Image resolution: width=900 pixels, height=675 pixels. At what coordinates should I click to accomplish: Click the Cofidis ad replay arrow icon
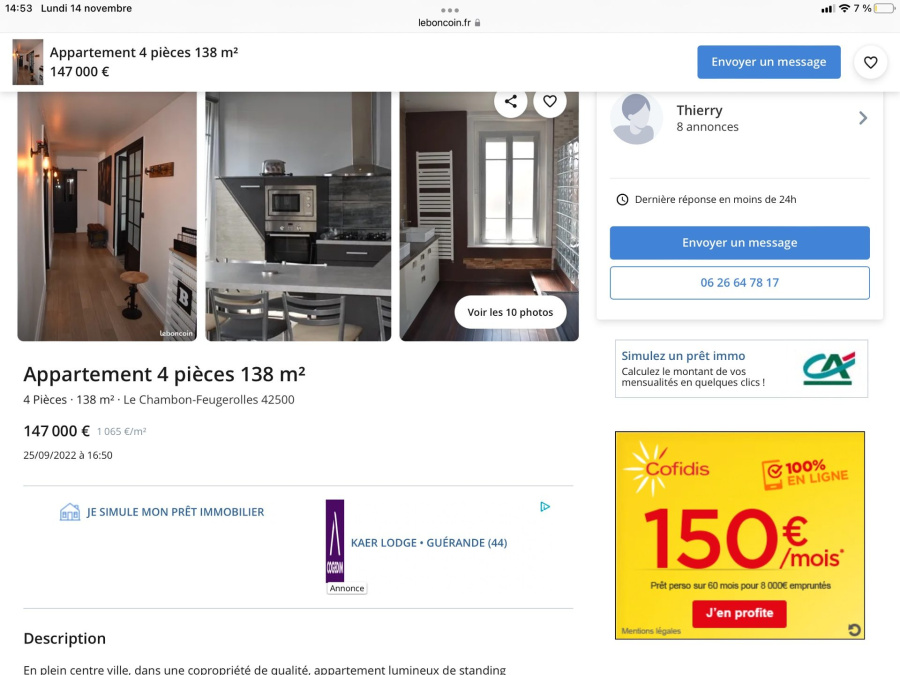pos(854,630)
